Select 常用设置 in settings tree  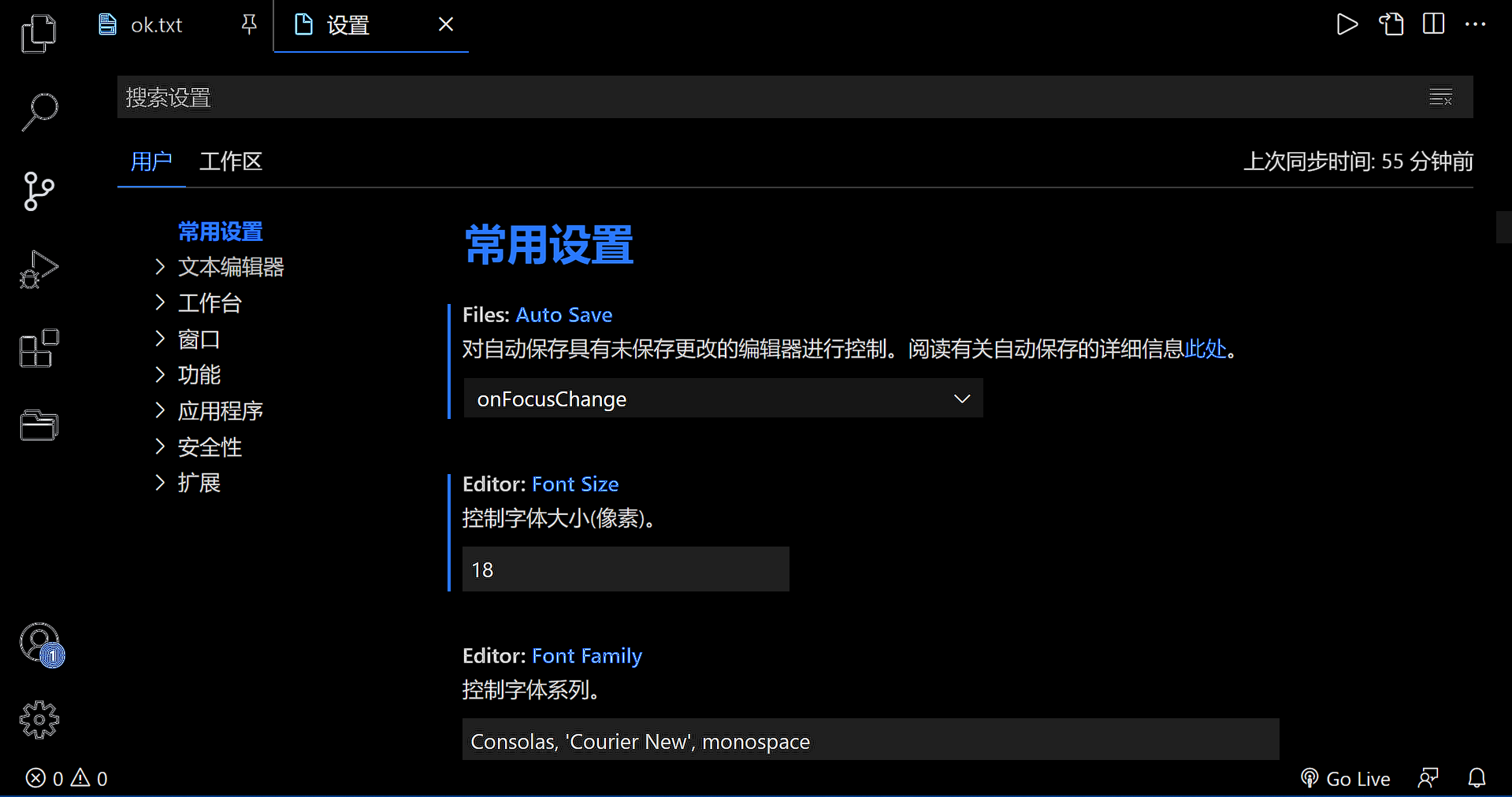tap(221, 232)
